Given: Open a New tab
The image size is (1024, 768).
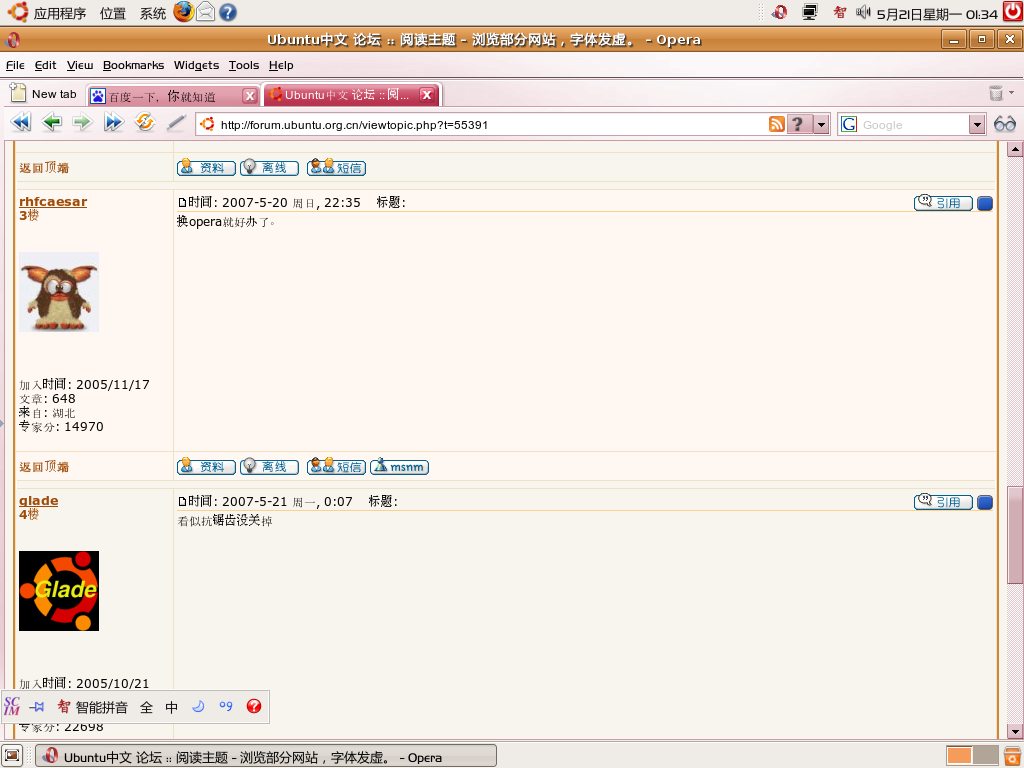Looking at the screenshot, I should [44, 94].
